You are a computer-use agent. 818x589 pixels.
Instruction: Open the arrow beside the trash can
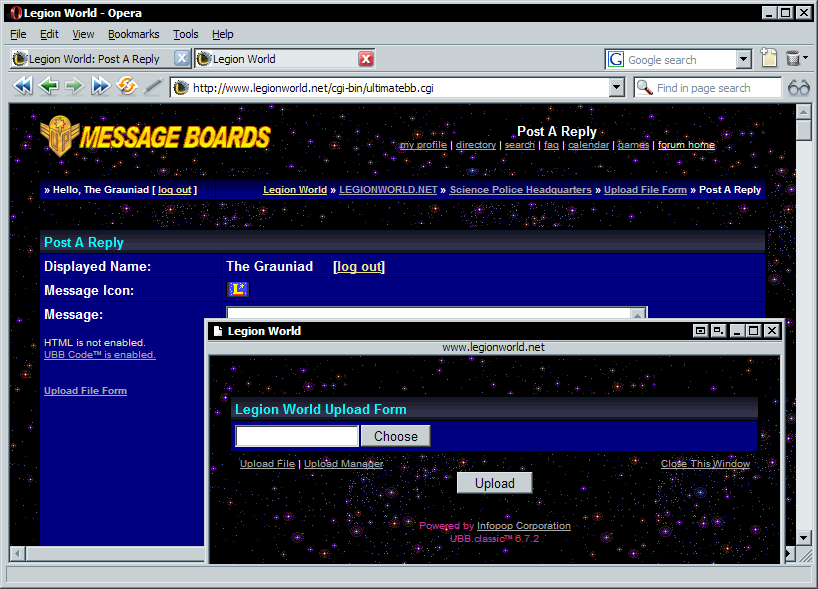pos(805,58)
